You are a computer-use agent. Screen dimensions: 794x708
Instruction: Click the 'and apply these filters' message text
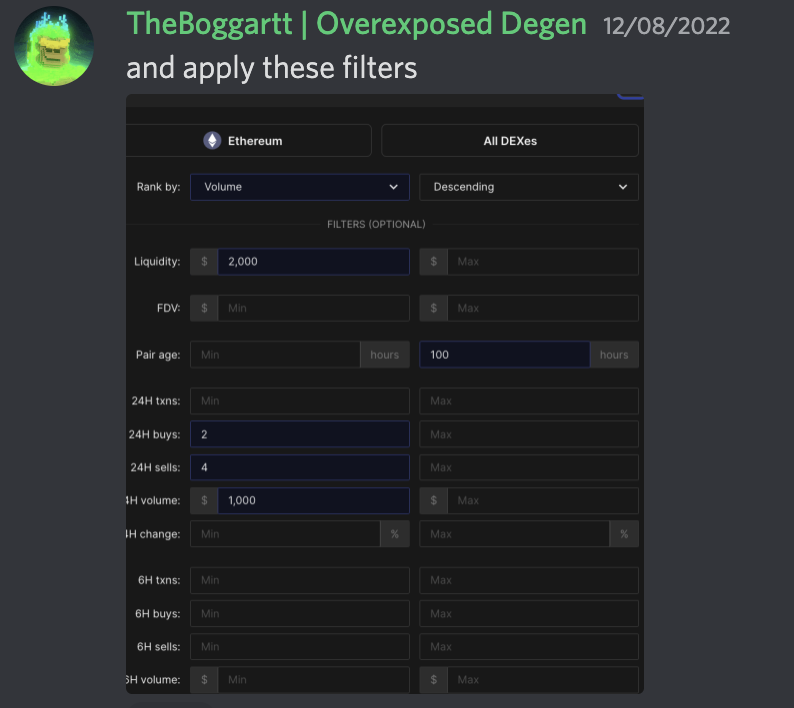pos(271,68)
